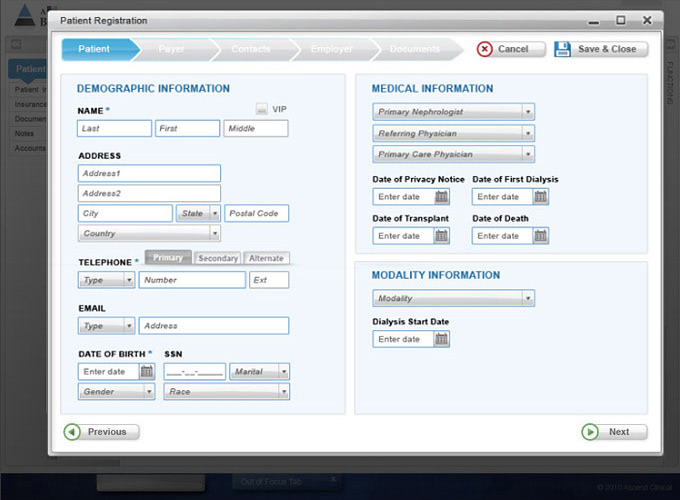The width and height of the screenshot is (680, 500).
Task: Focus the Middle name field
Action: [x=256, y=128]
